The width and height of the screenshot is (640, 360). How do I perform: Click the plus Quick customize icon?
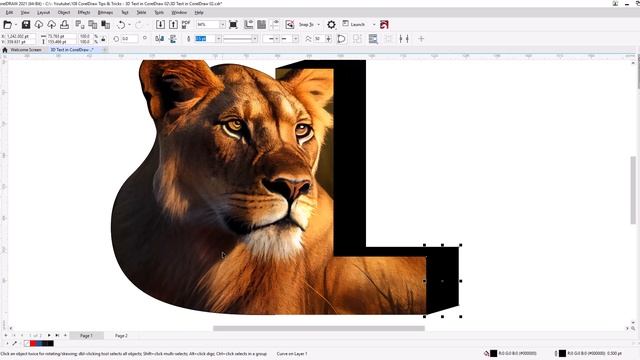tap(421, 39)
